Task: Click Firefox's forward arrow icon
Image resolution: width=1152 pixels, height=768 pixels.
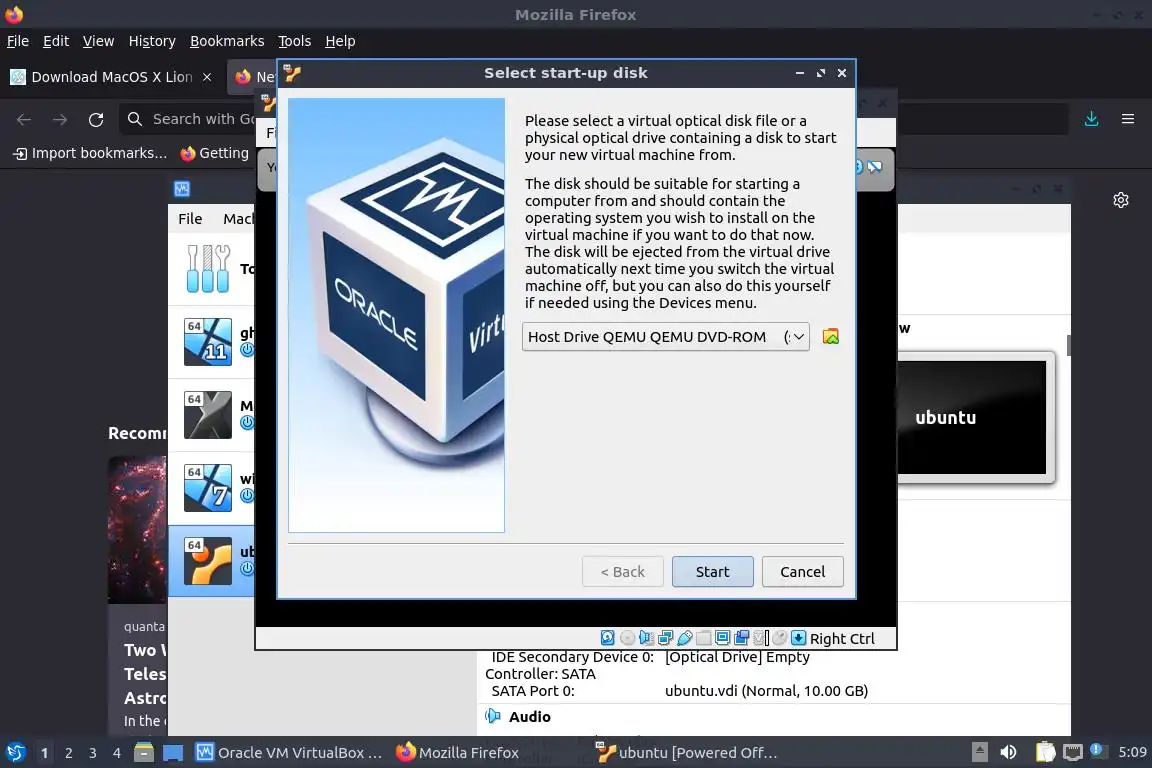Action: point(60,119)
